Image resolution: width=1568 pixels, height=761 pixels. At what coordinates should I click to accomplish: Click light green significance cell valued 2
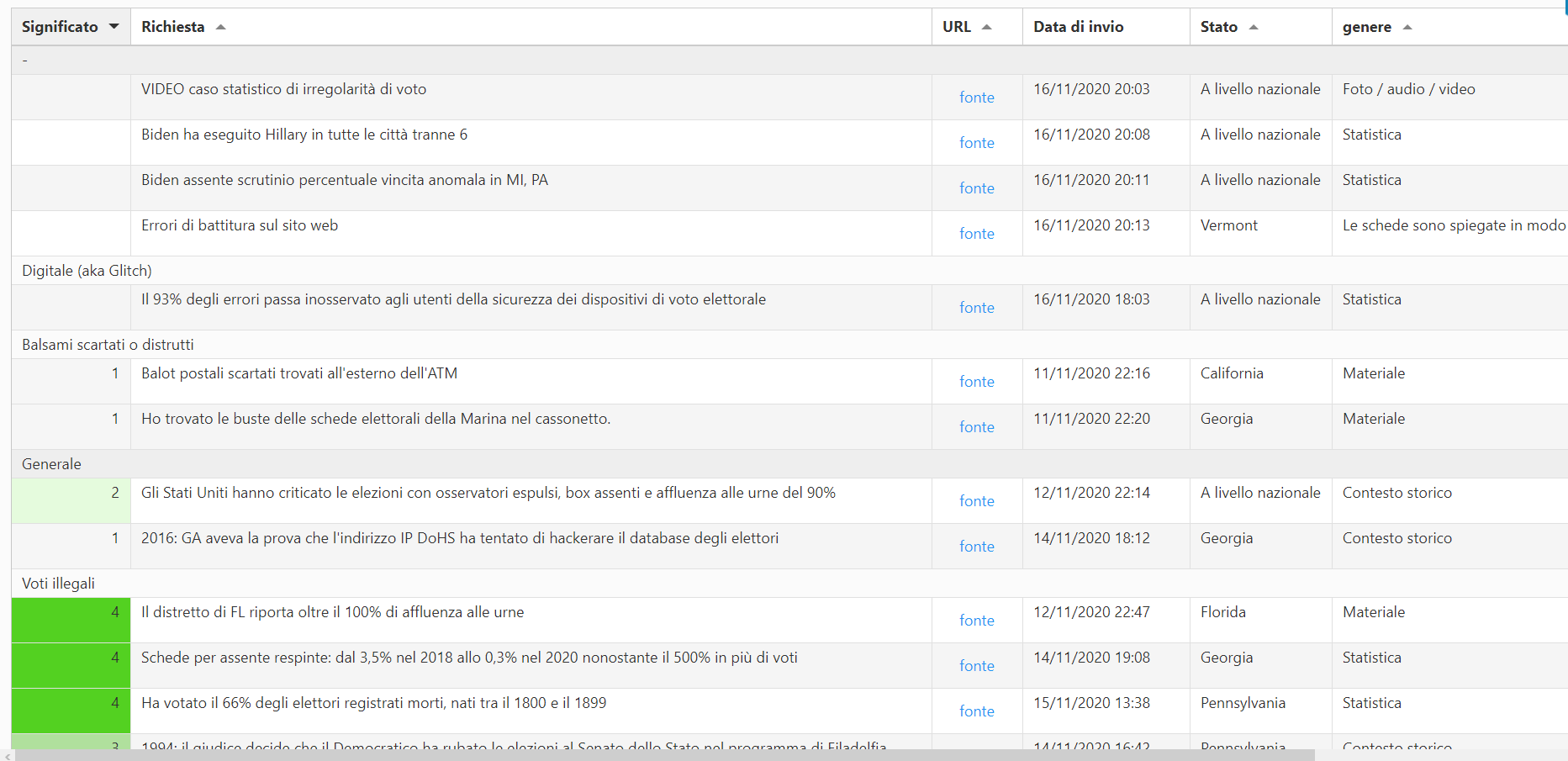click(x=71, y=501)
